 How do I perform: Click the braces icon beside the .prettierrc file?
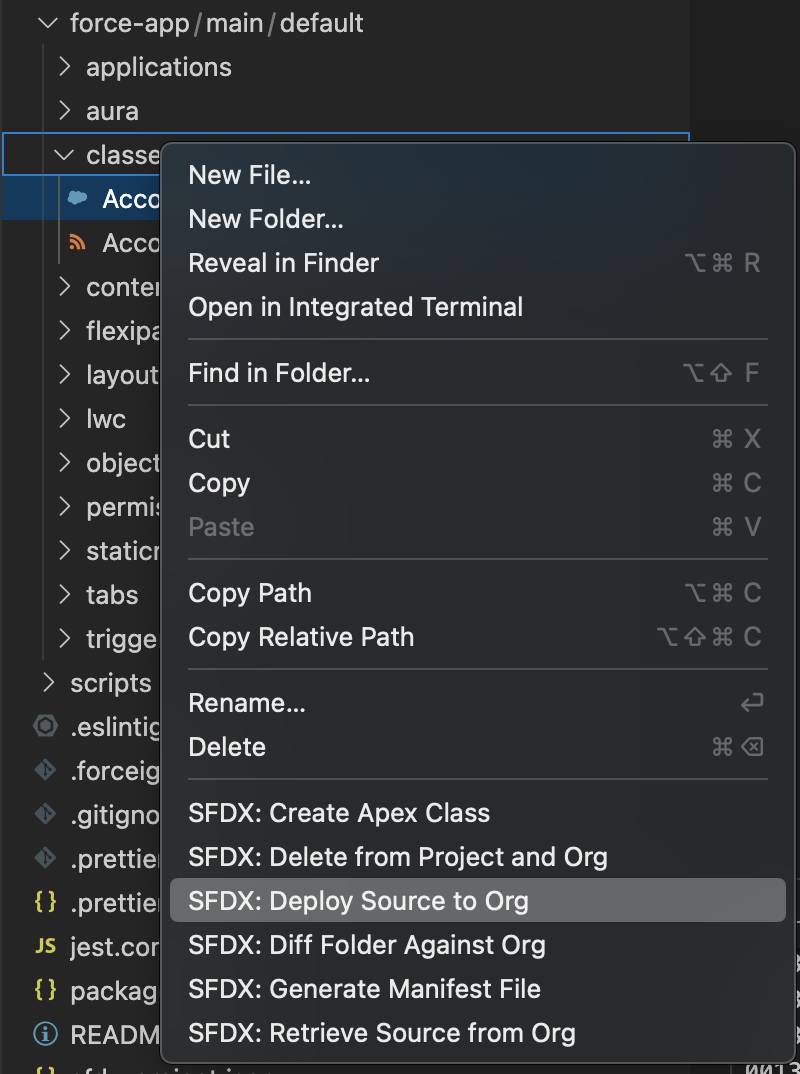tap(44, 903)
